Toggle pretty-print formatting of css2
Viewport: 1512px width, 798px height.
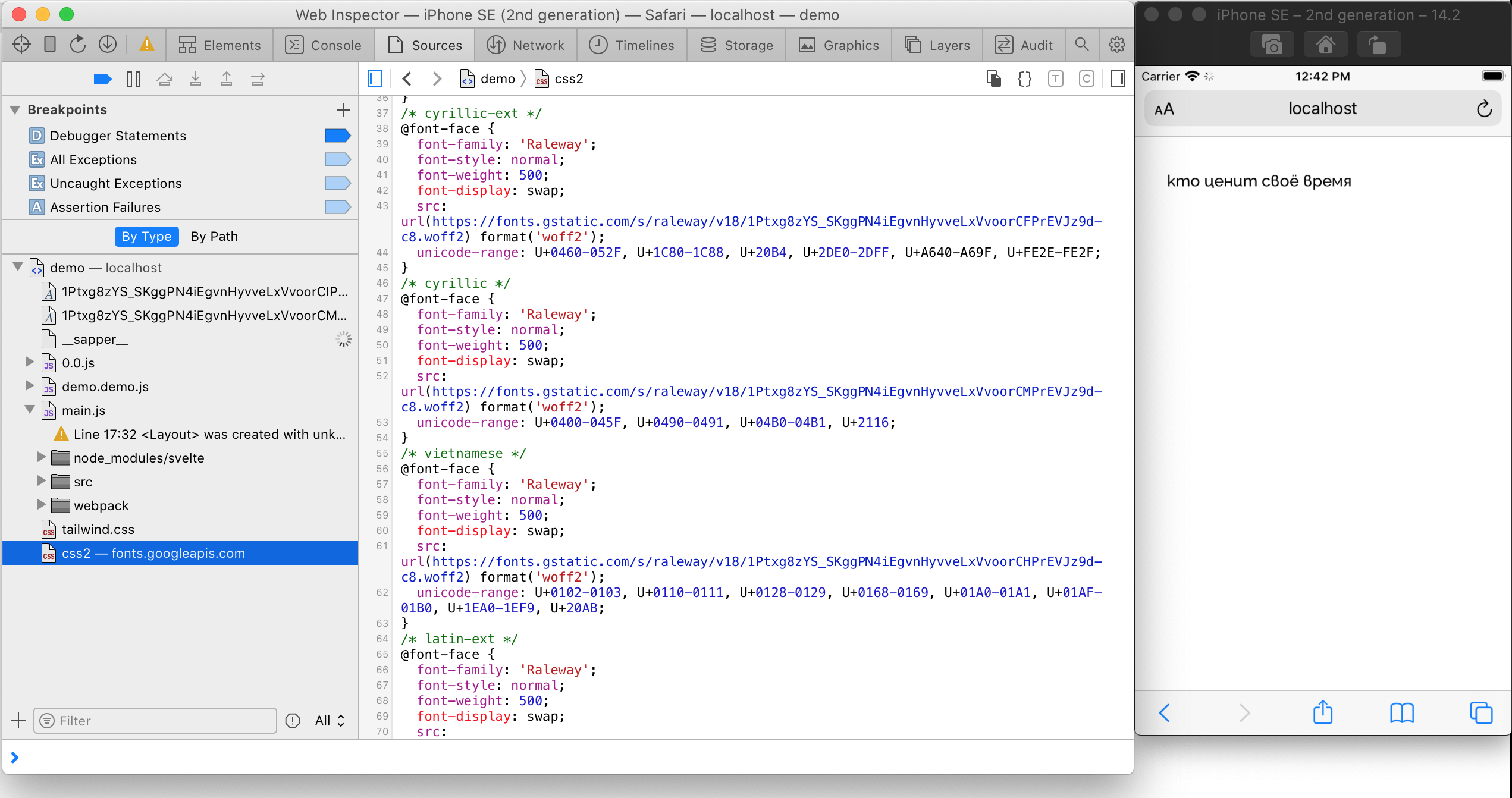point(1024,78)
